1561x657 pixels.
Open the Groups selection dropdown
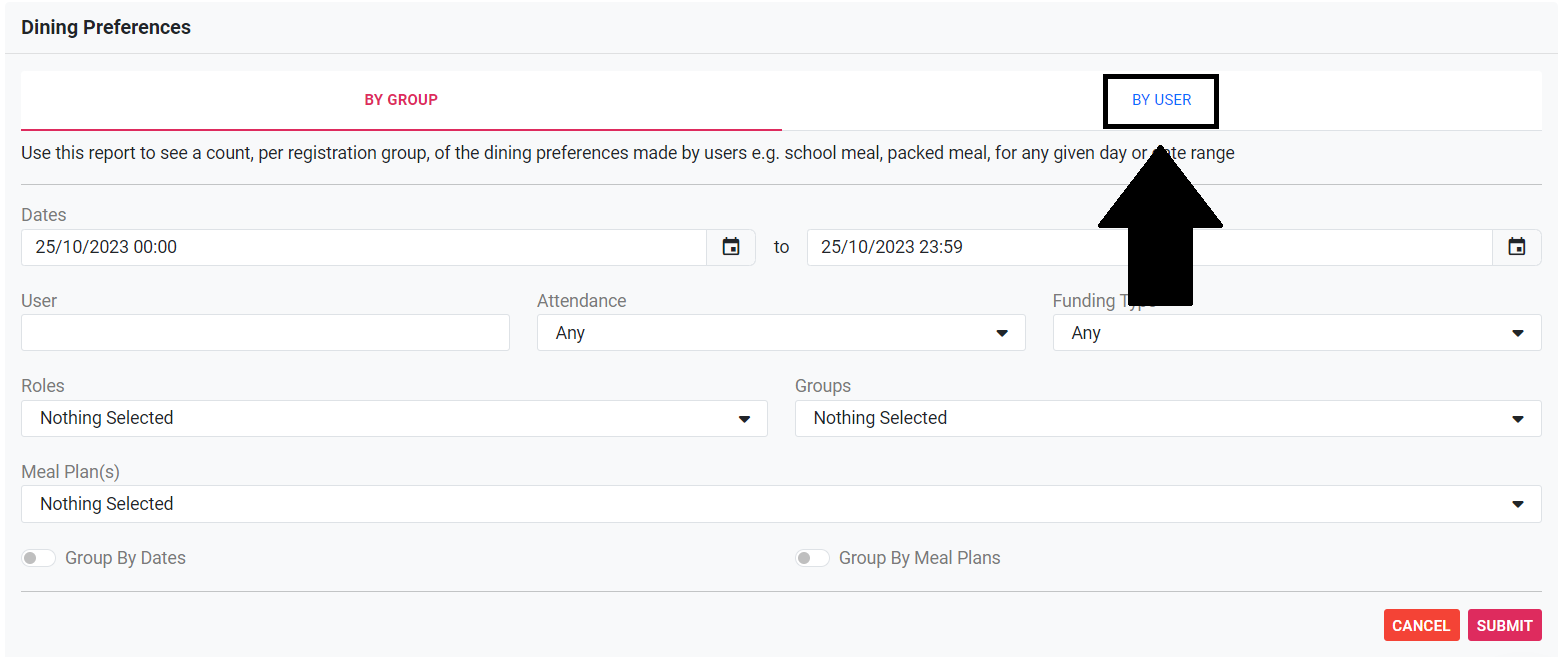point(1167,418)
